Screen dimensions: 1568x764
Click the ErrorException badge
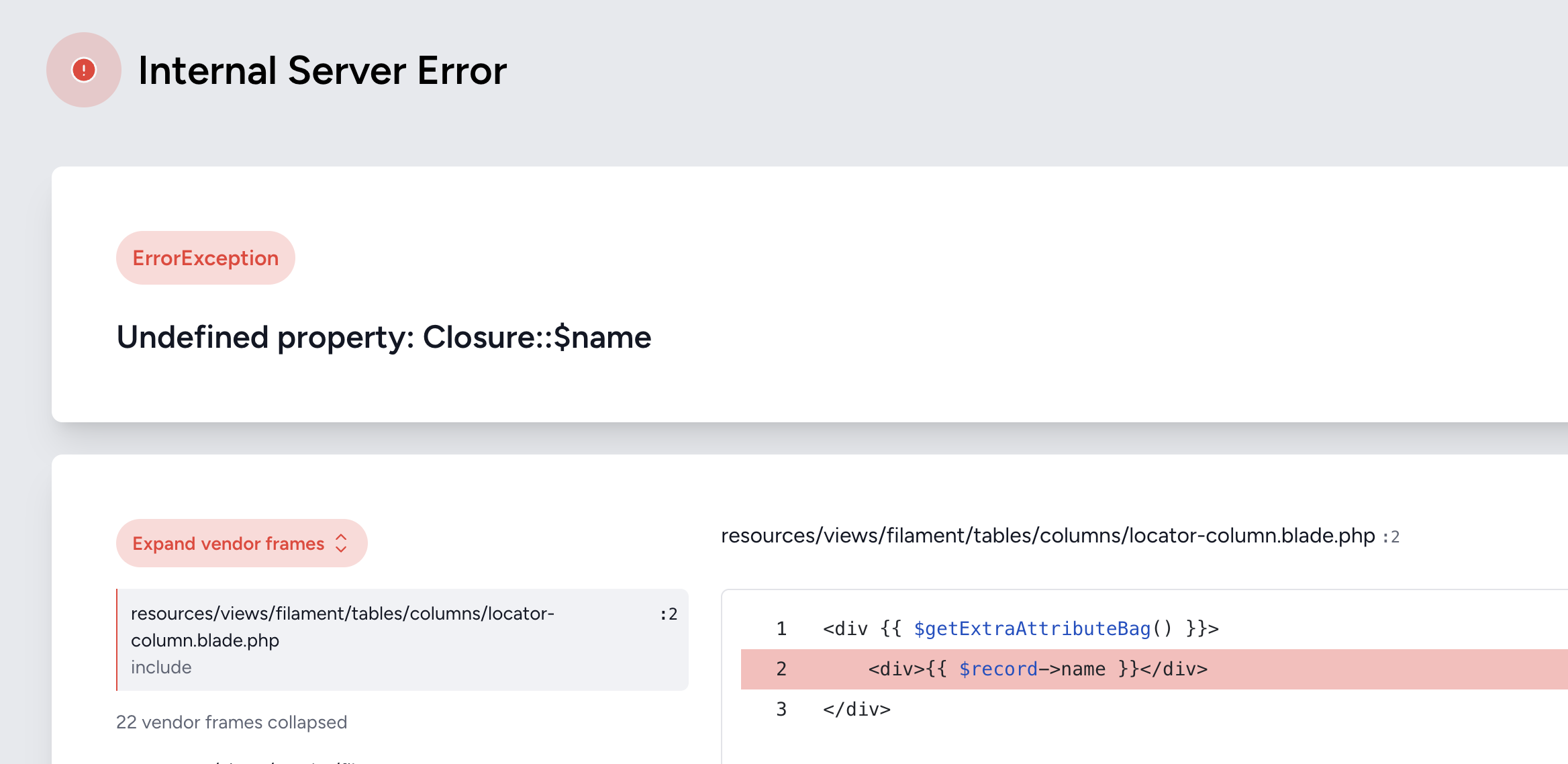tap(205, 258)
